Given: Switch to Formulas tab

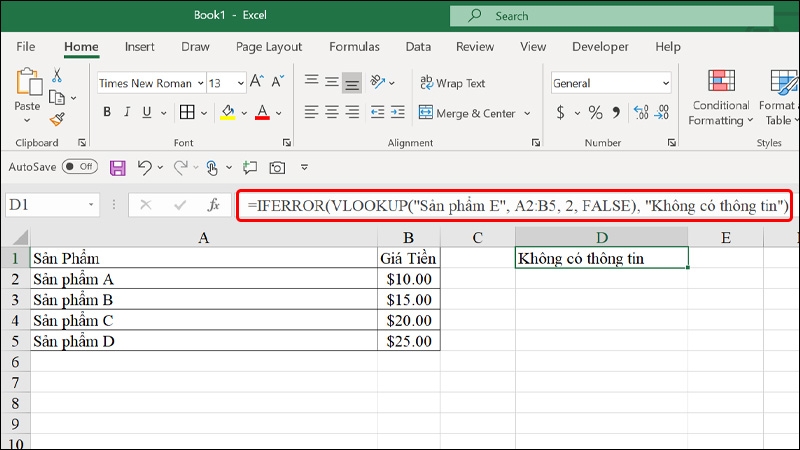Looking at the screenshot, I should click(x=354, y=47).
